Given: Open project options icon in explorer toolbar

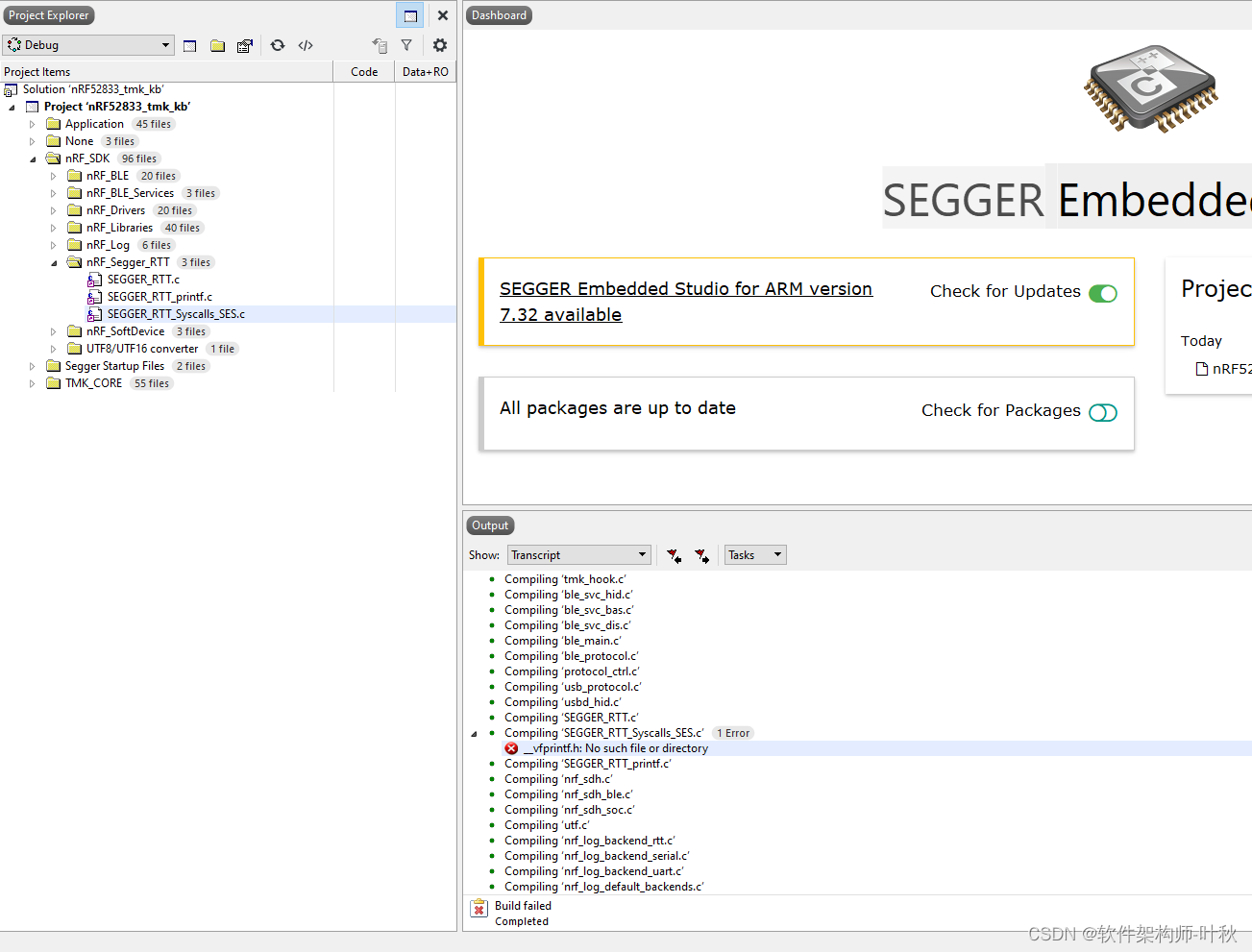Looking at the screenshot, I should 245,45.
